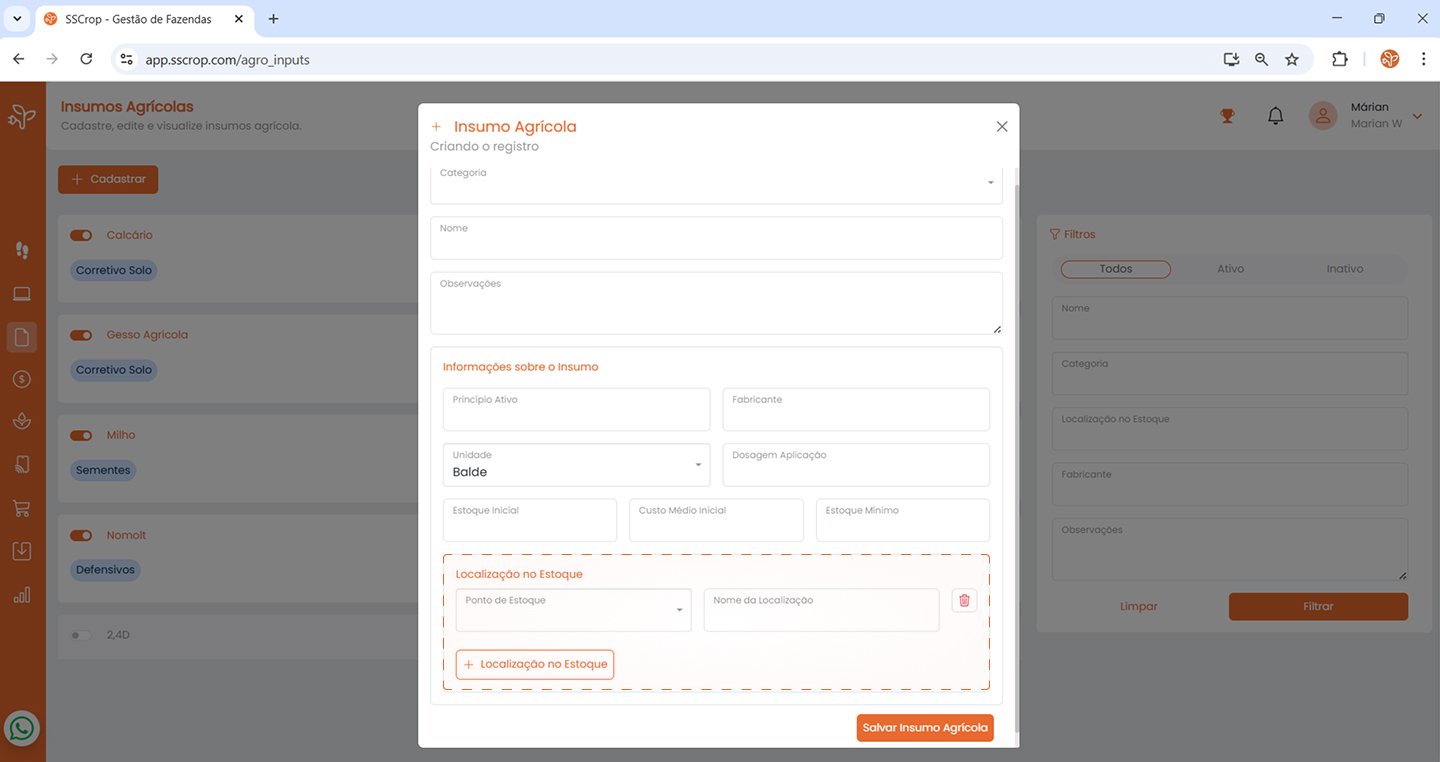Open the shopping cart sidebar icon
The width and height of the screenshot is (1440, 762).
point(21,508)
